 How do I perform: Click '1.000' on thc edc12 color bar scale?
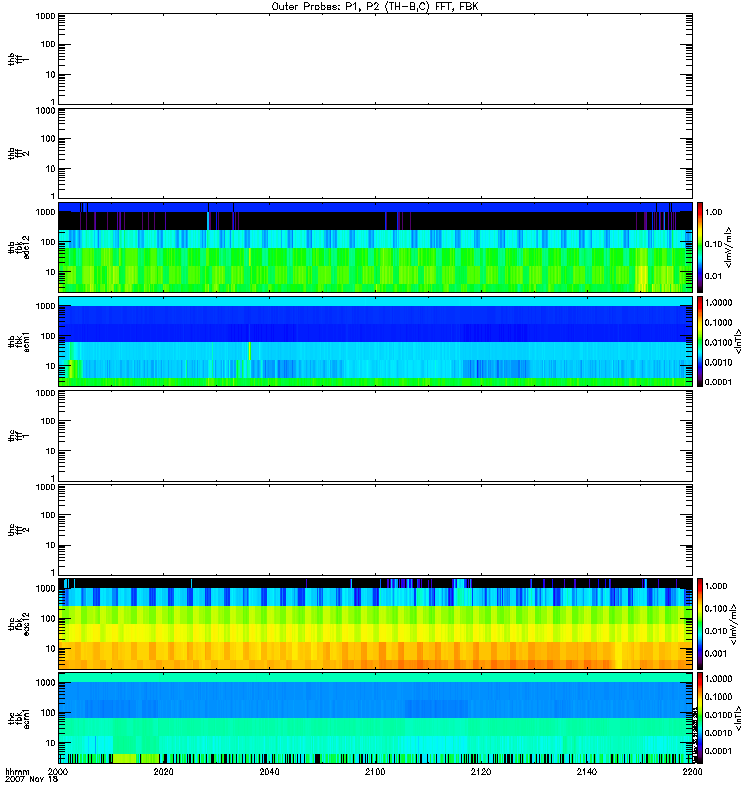716,586
